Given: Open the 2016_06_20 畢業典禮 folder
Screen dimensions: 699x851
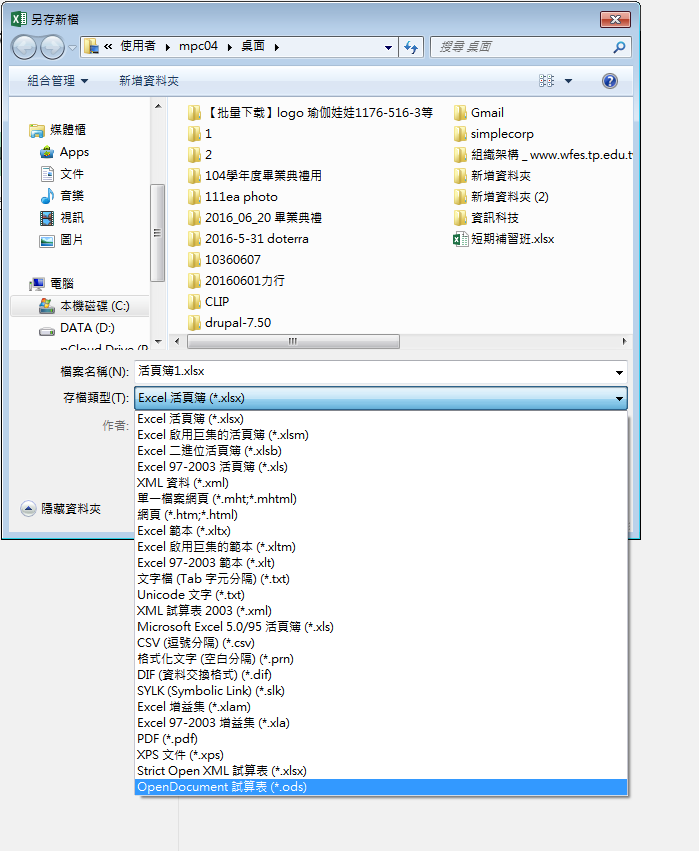Looking at the screenshot, I should (x=255, y=218).
